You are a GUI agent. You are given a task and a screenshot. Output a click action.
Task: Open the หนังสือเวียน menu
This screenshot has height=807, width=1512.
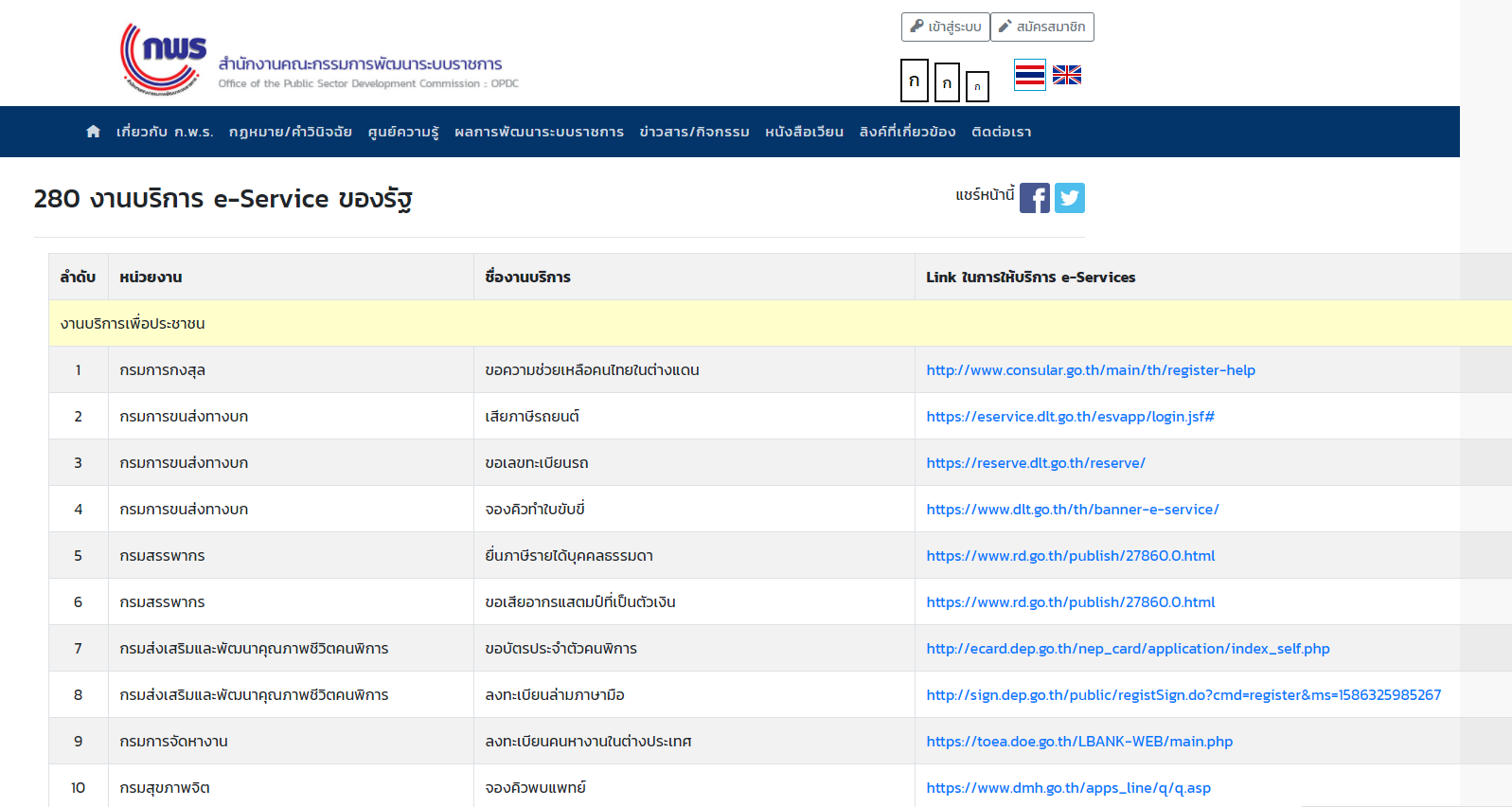(x=804, y=132)
